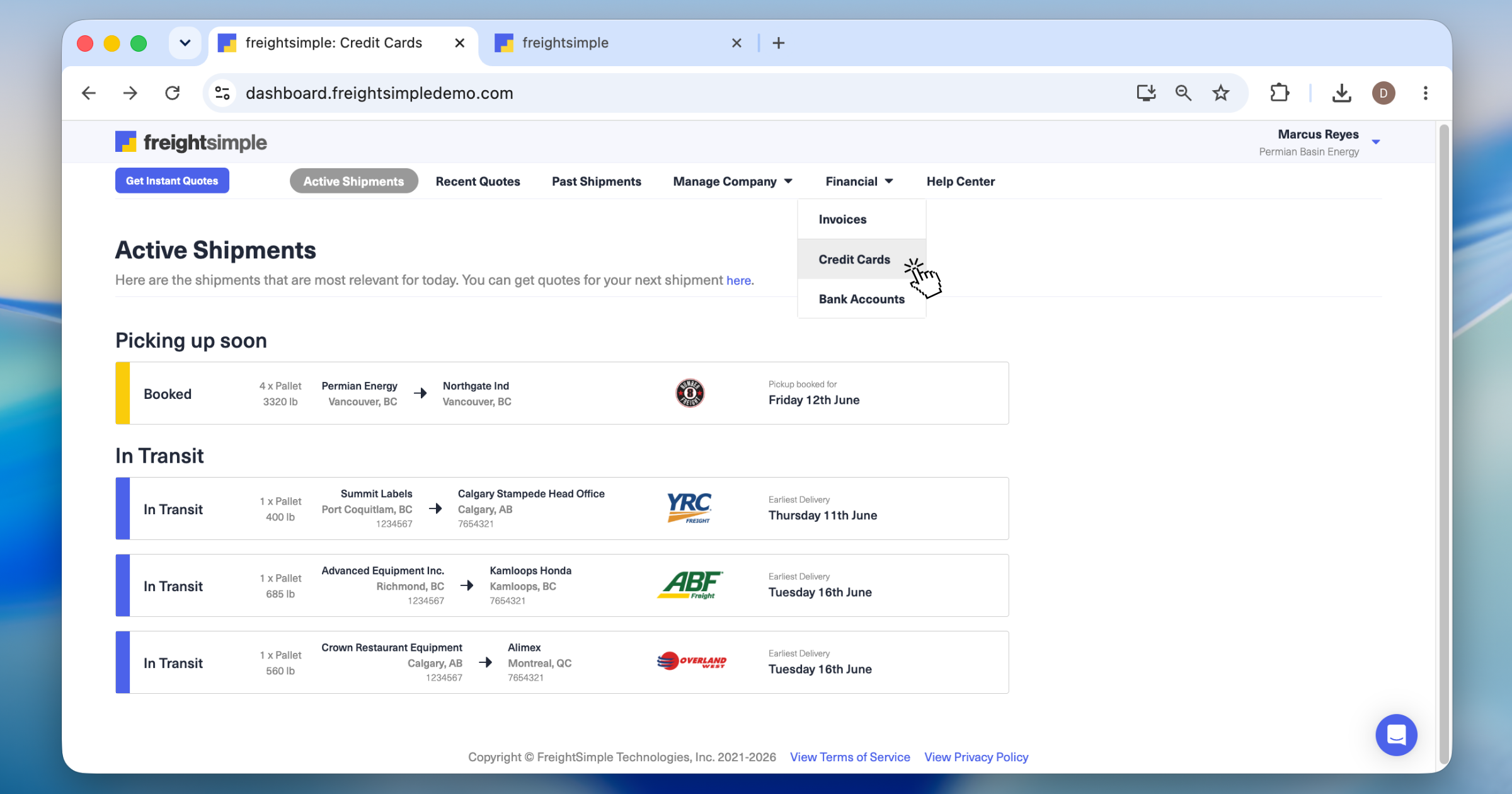Screen dimensions: 1512x794
Task: Click the install app icon in address bar
Action: tap(1146, 93)
